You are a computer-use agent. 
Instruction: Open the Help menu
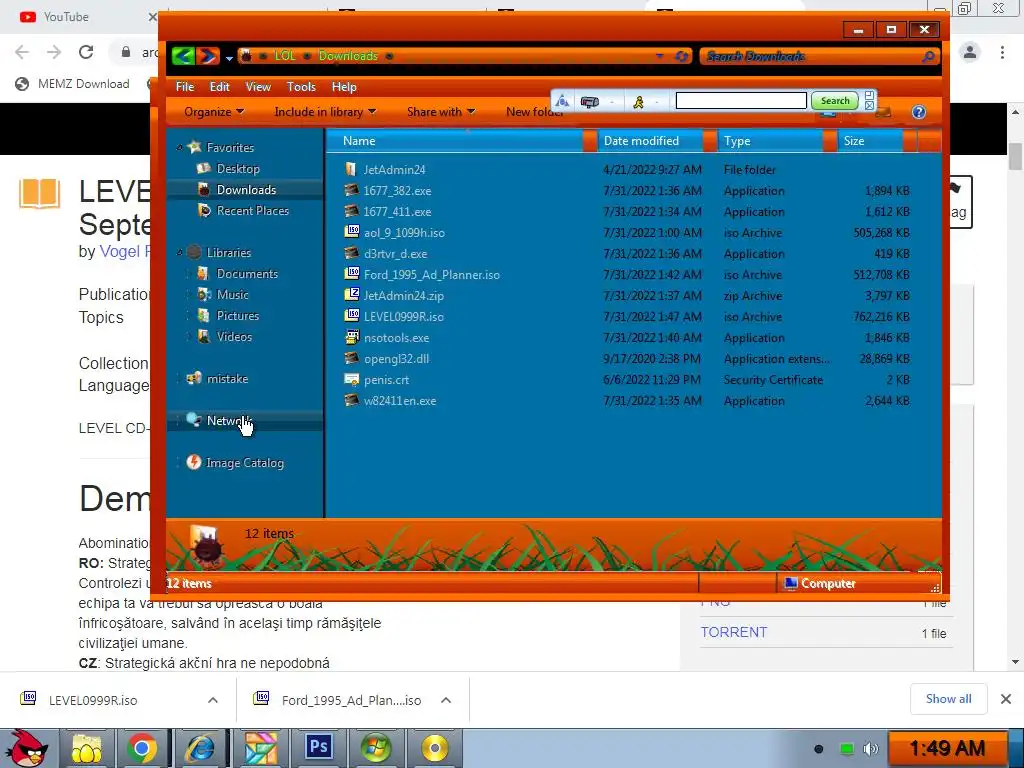(344, 87)
